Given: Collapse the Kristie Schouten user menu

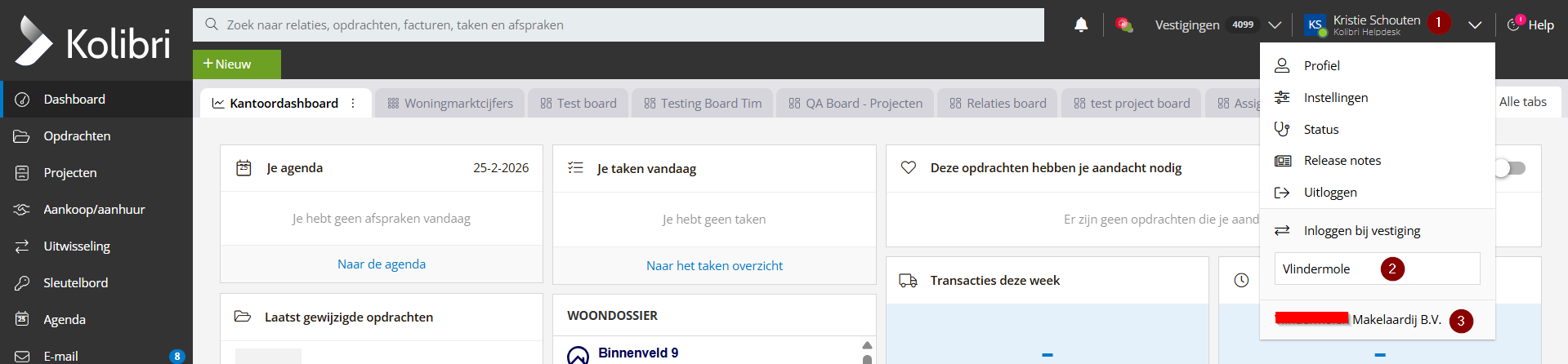Looking at the screenshot, I should tap(1474, 25).
